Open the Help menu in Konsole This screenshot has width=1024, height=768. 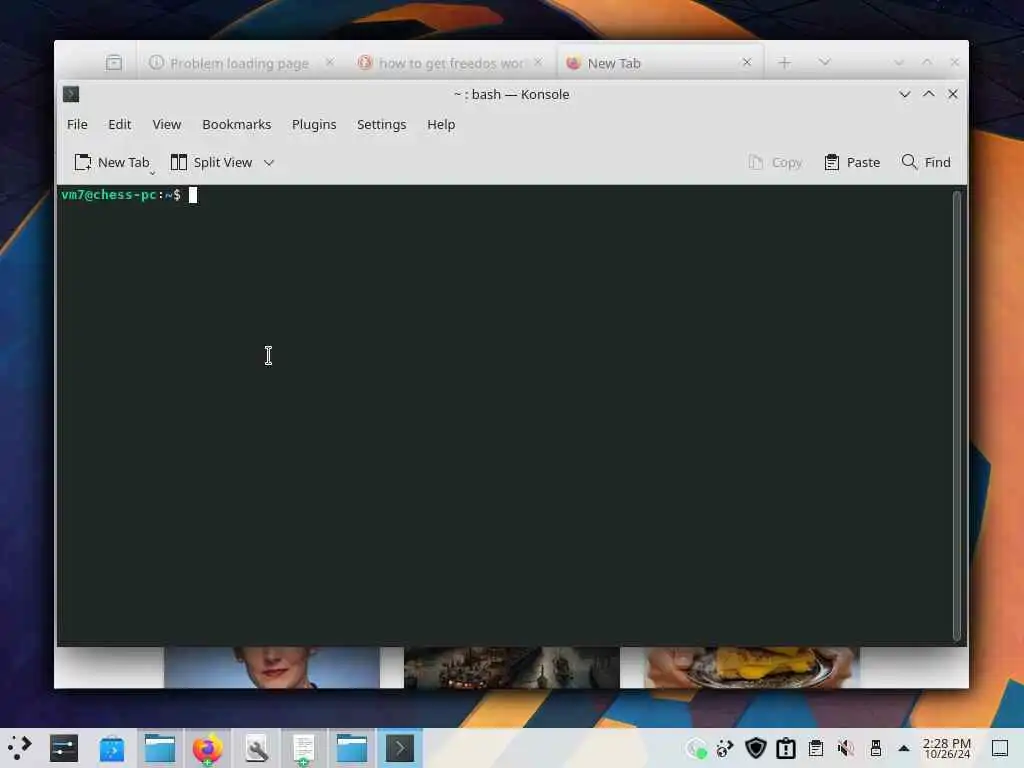441,124
